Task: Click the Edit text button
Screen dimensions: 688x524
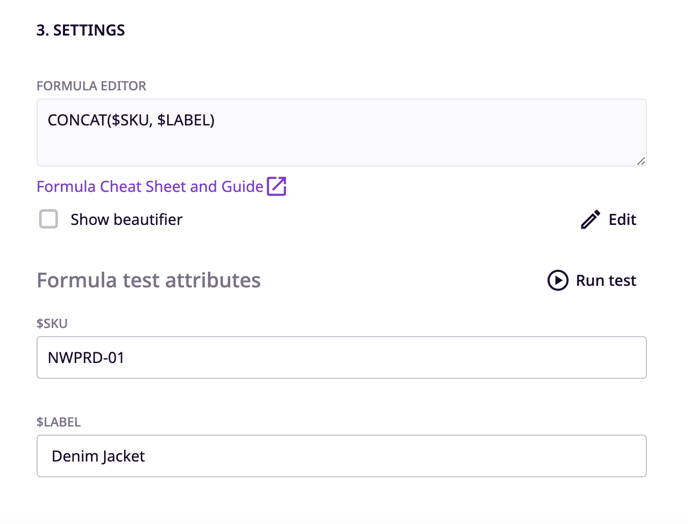Action: click(622, 219)
